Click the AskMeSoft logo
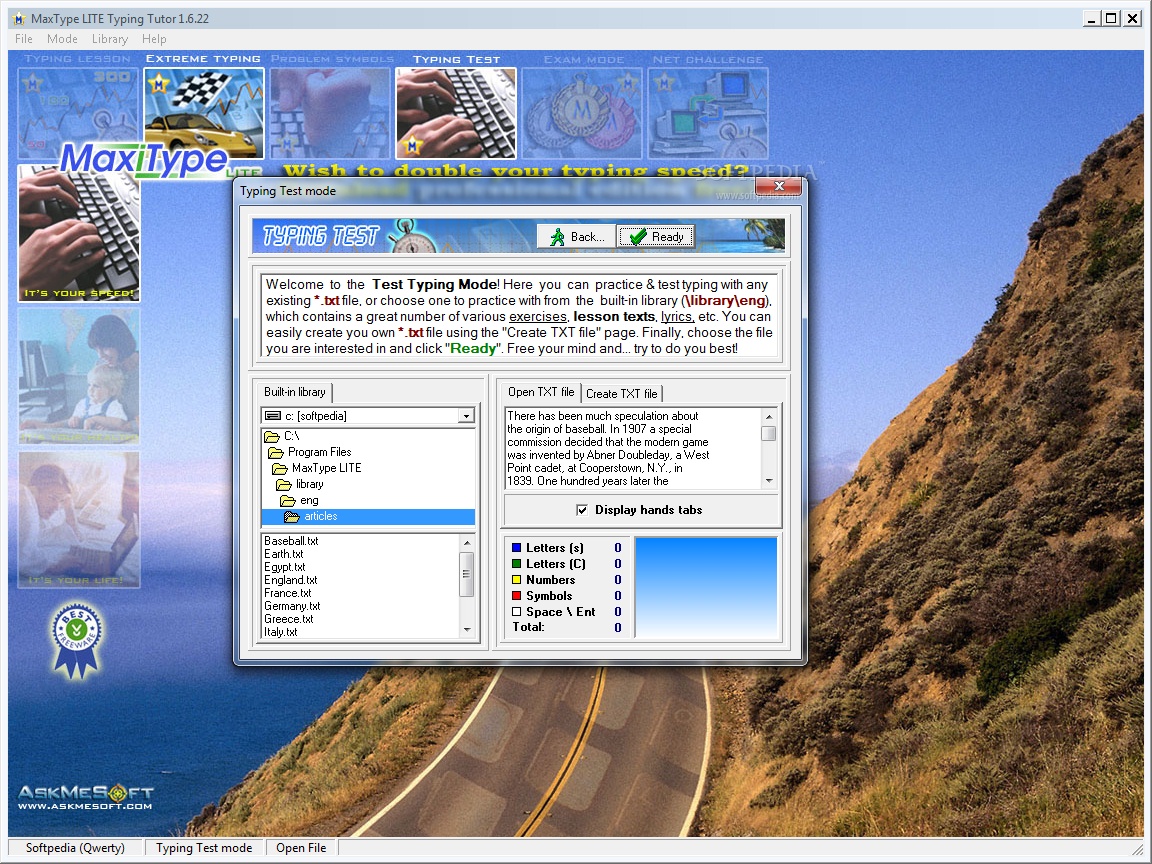Screen dimensions: 1152x864 tap(85, 796)
